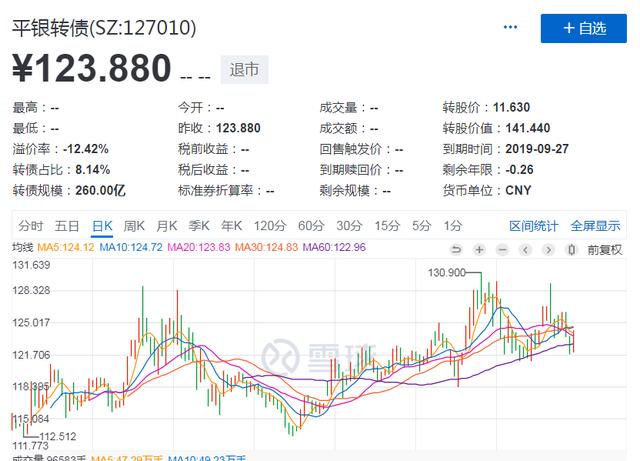The width and height of the screenshot is (640, 461).
Task: Click the 121.706 y-axis price label
Action: [x=31, y=355]
